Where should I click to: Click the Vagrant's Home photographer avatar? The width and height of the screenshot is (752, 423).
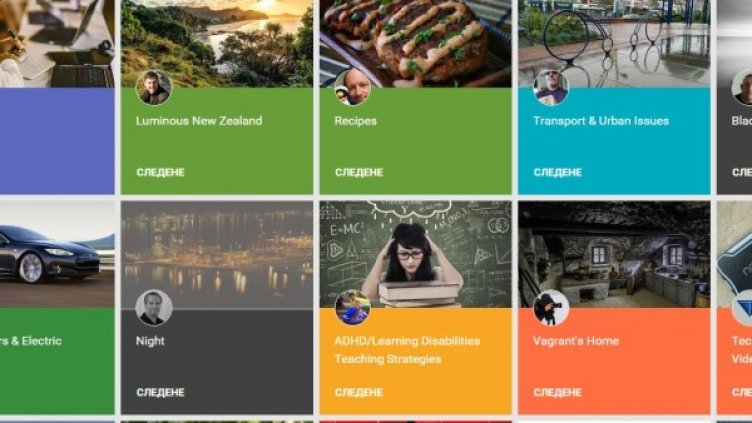pyautogui.click(x=551, y=308)
